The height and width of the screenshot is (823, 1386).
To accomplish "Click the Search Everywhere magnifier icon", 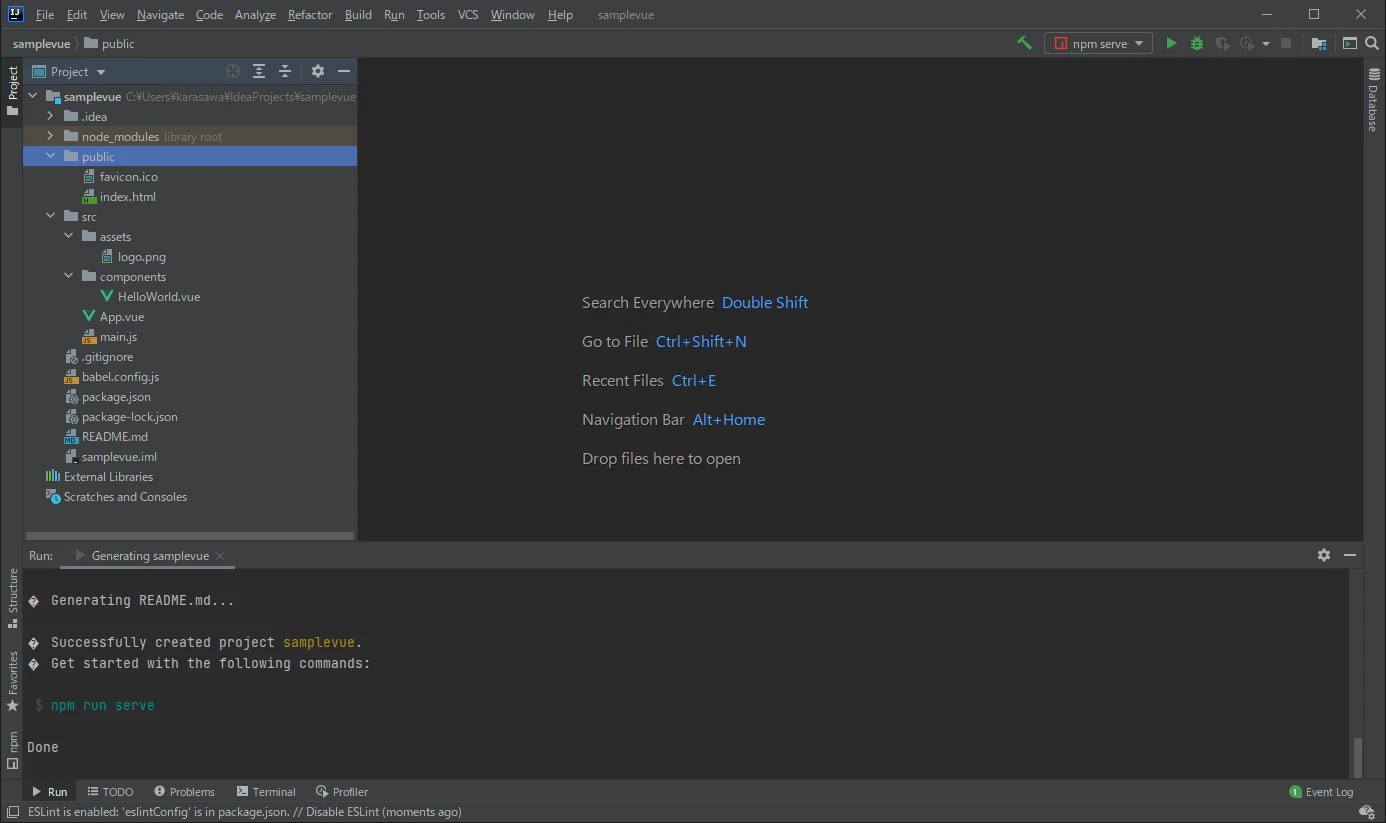I will [x=1372, y=44].
